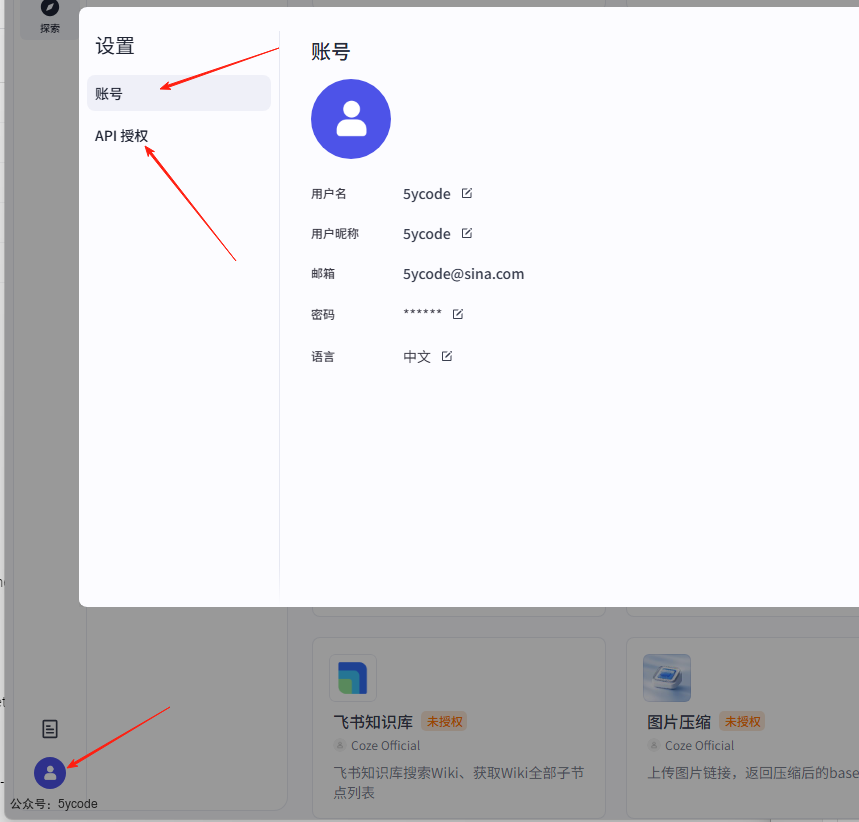Image resolution: width=859 pixels, height=822 pixels.
Task: Edit the 用户昵称 with its pencil icon
Action: click(x=467, y=233)
